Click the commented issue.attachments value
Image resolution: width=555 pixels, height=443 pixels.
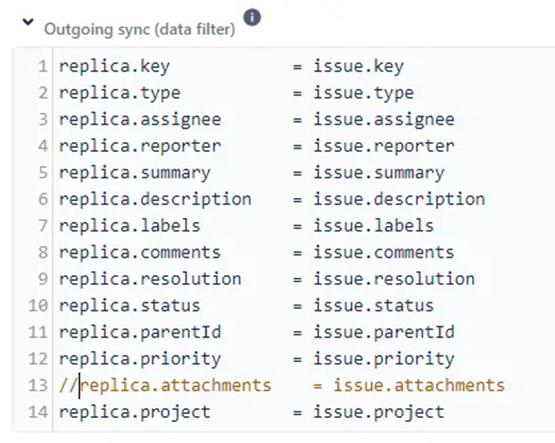coord(419,385)
